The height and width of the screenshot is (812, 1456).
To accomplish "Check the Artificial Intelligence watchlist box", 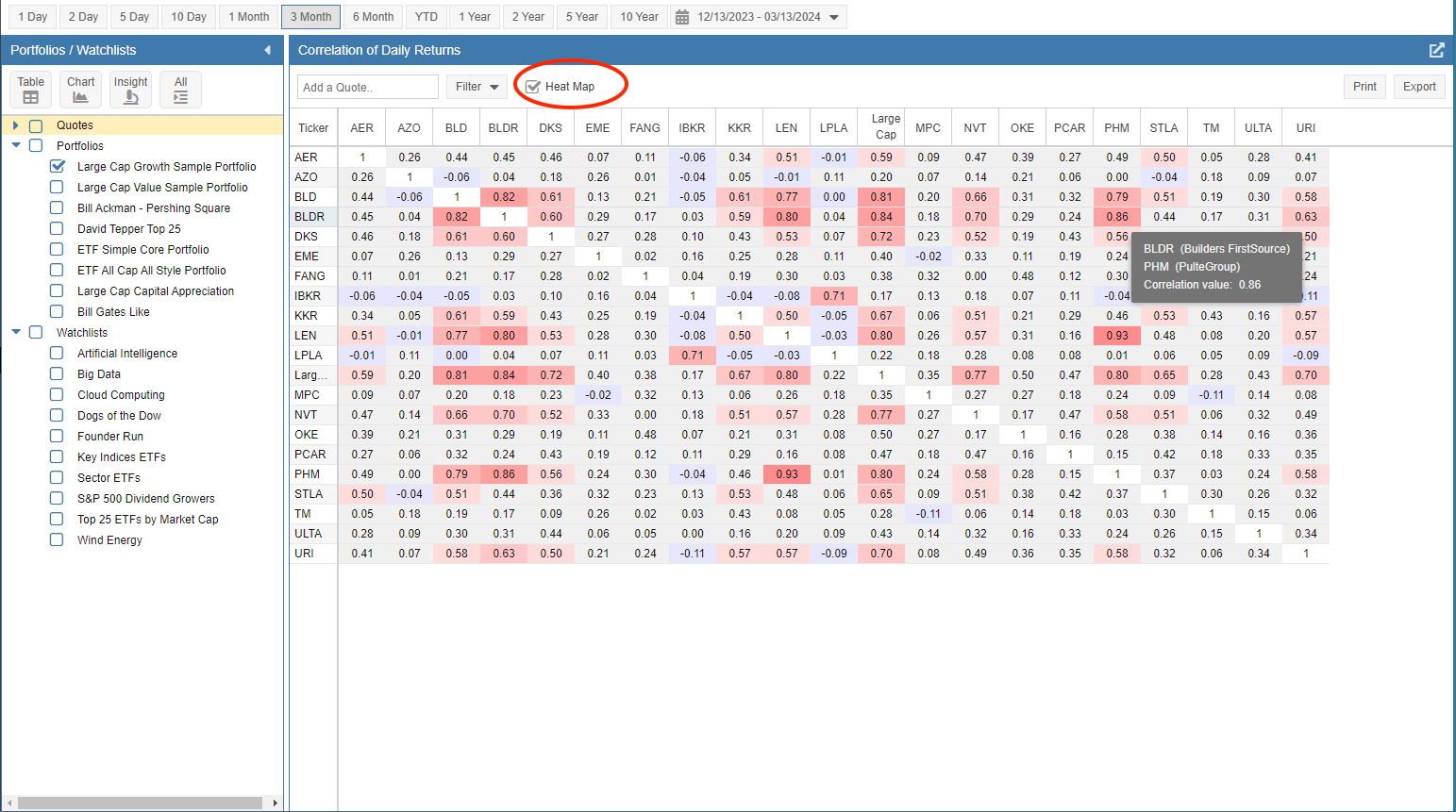I will click(x=57, y=353).
